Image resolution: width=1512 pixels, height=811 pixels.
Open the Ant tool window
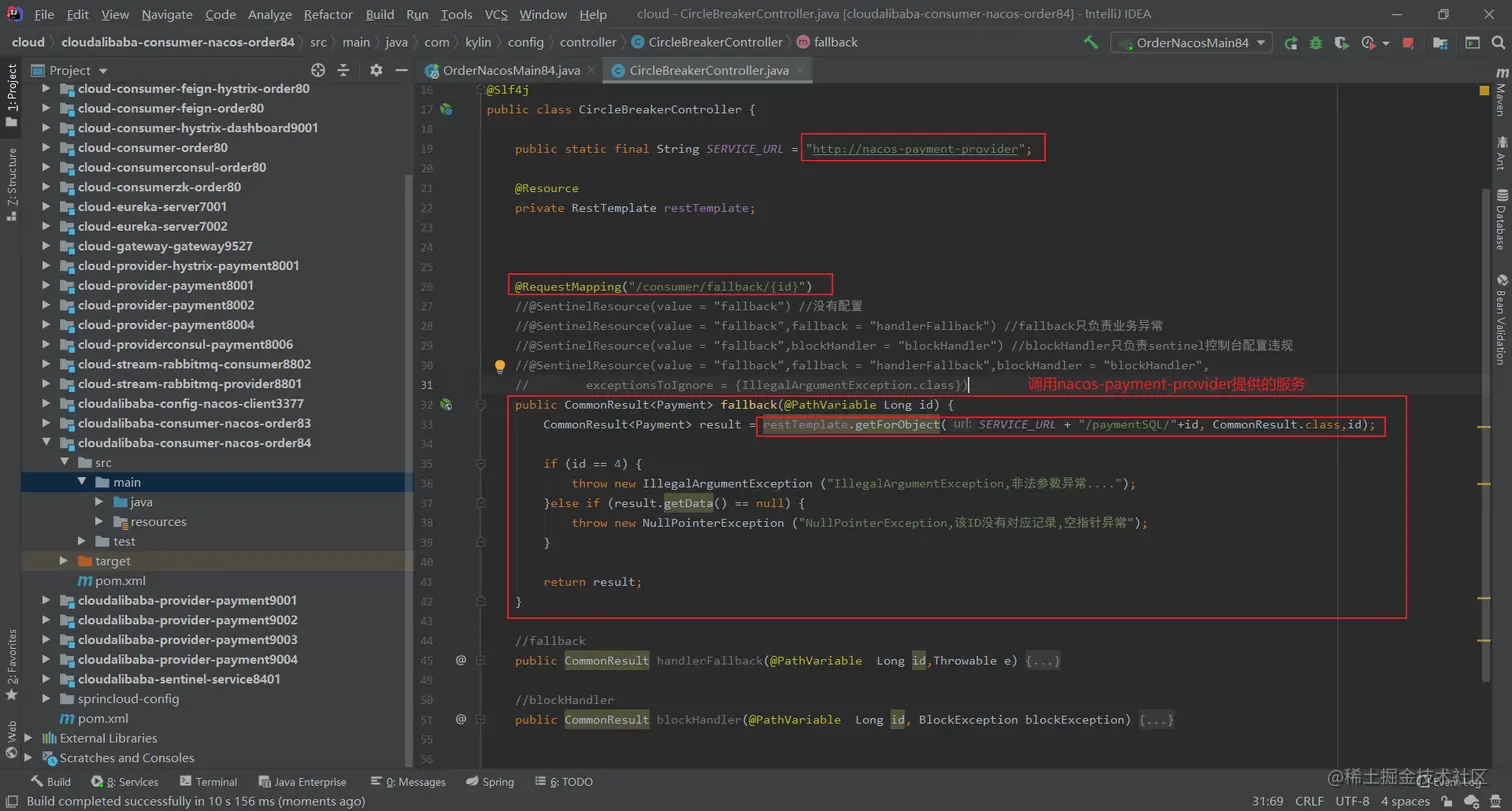click(1500, 154)
